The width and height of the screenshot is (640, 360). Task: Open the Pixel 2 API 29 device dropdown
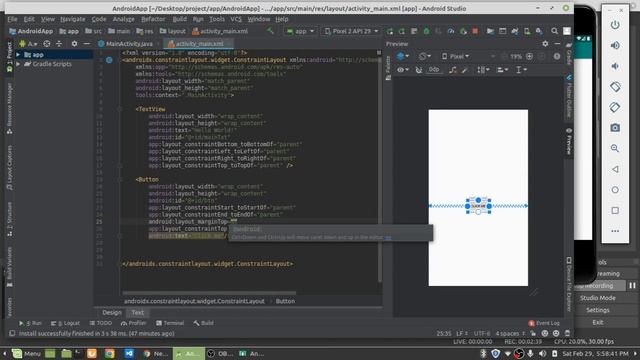tap(351, 31)
